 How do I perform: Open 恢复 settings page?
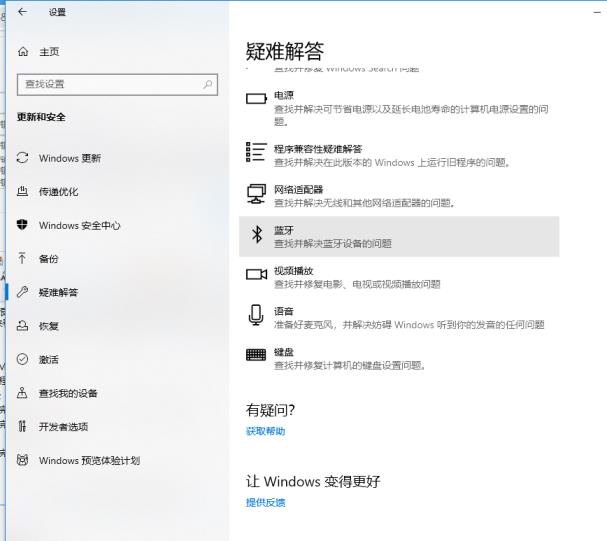49,326
